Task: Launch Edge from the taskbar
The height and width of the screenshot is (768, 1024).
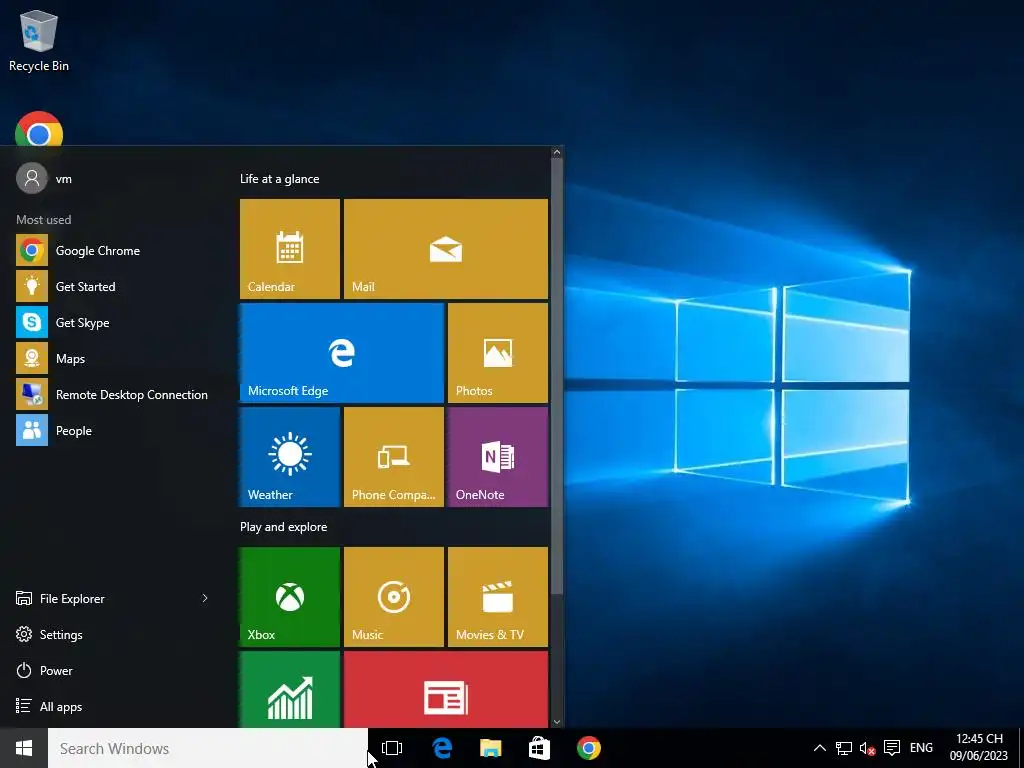Action: pyautogui.click(x=442, y=748)
